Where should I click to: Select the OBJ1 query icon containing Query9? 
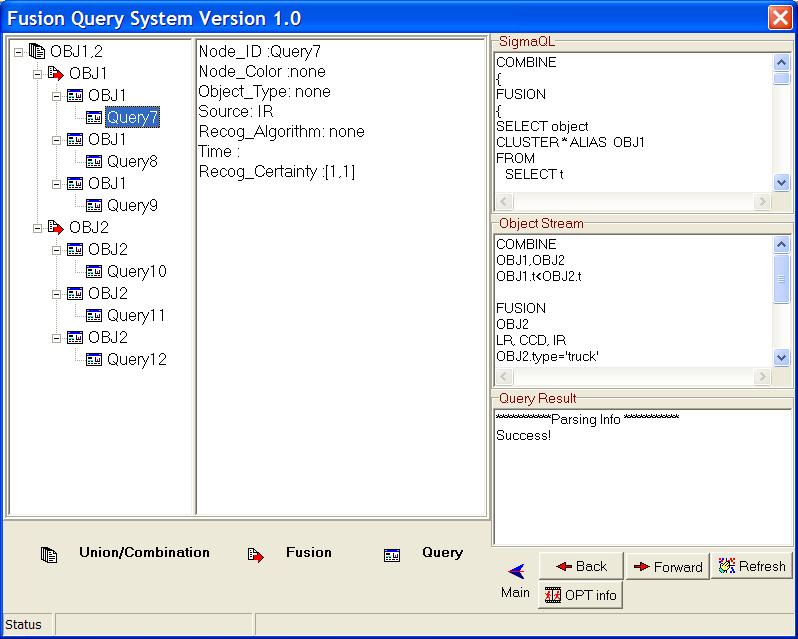coord(75,184)
